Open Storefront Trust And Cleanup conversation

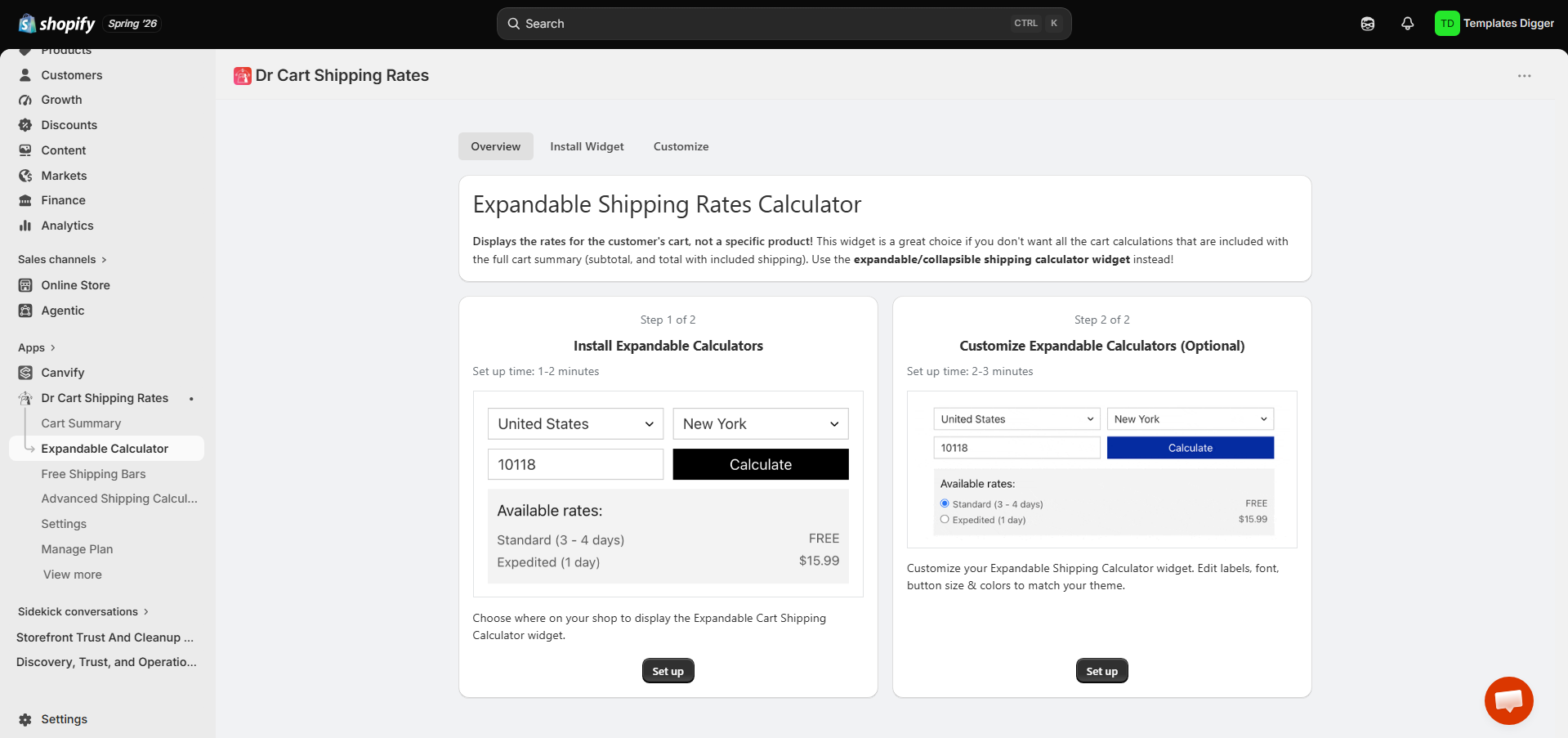[105, 637]
